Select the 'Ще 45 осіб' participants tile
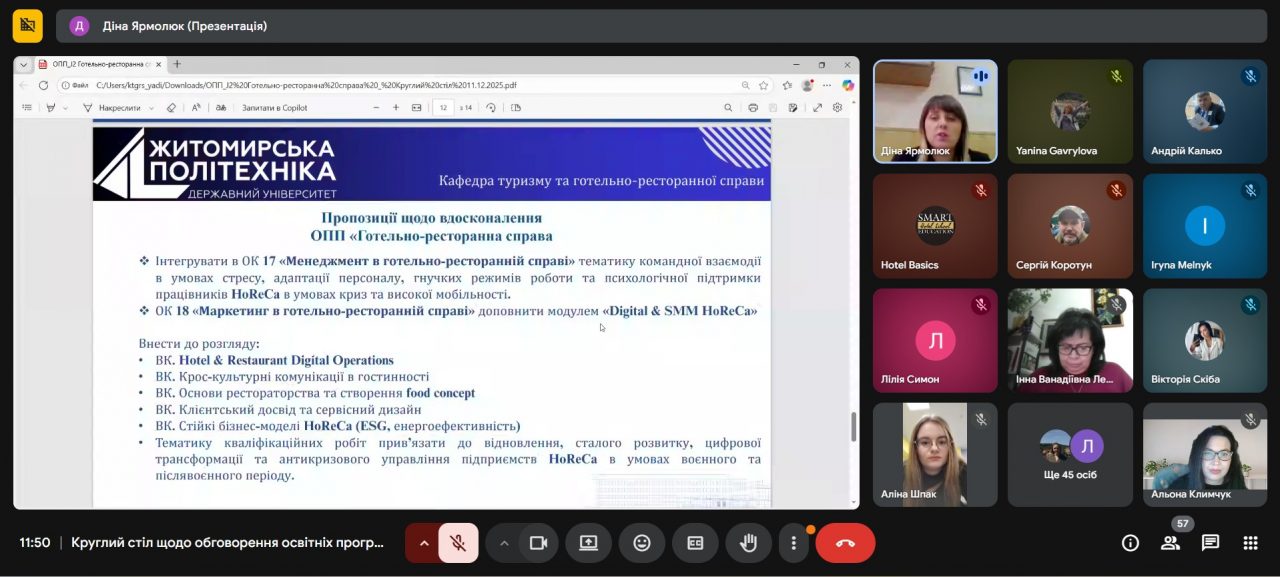The height and width of the screenshot is (577, 1280). pos(1070,453)
